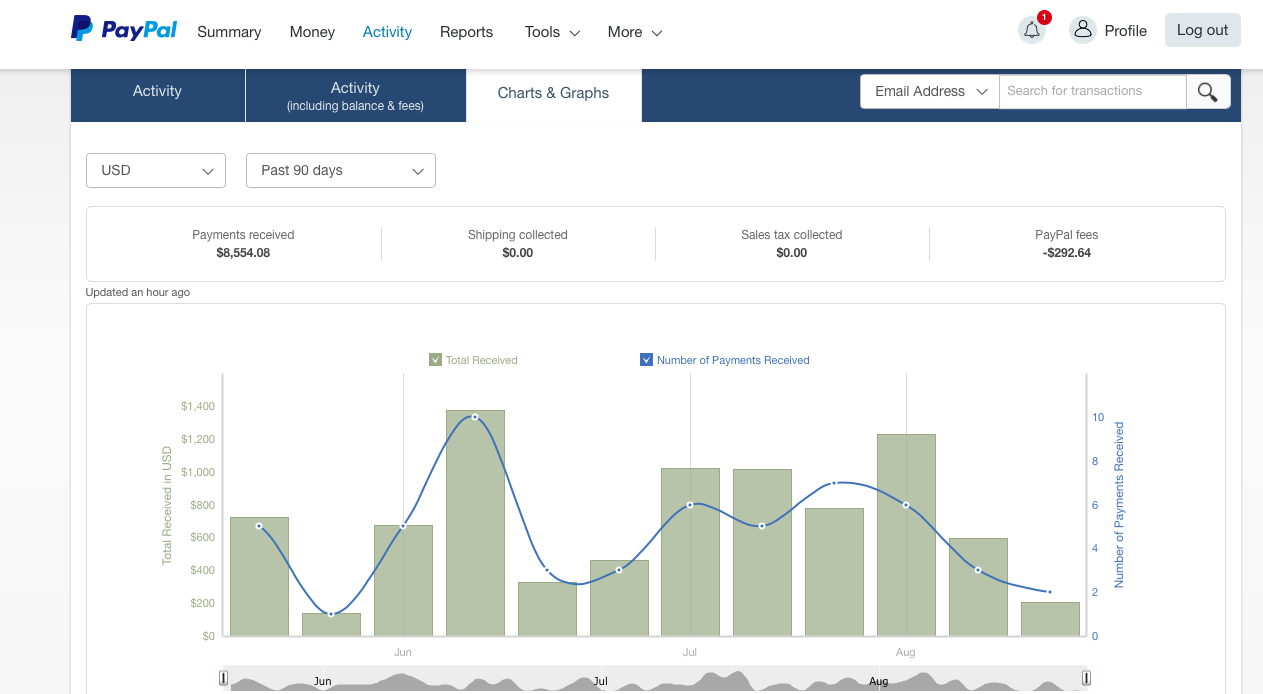Open the Reports menu item
Screen dimensions: 1263x694
point(466,32)
